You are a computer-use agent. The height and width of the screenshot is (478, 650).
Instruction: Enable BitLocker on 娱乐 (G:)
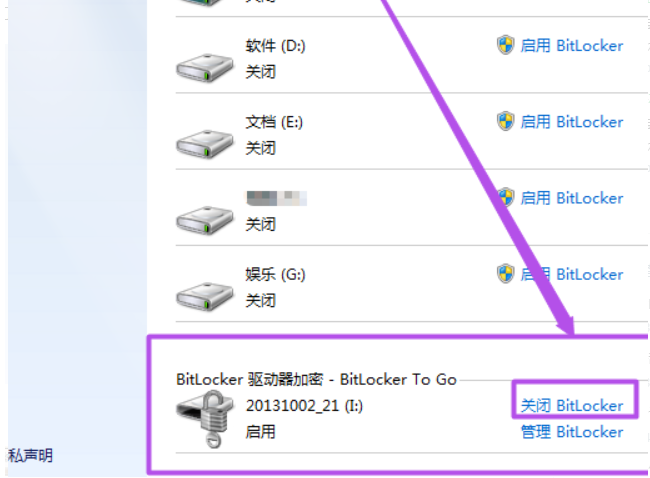tap(572, 274)
